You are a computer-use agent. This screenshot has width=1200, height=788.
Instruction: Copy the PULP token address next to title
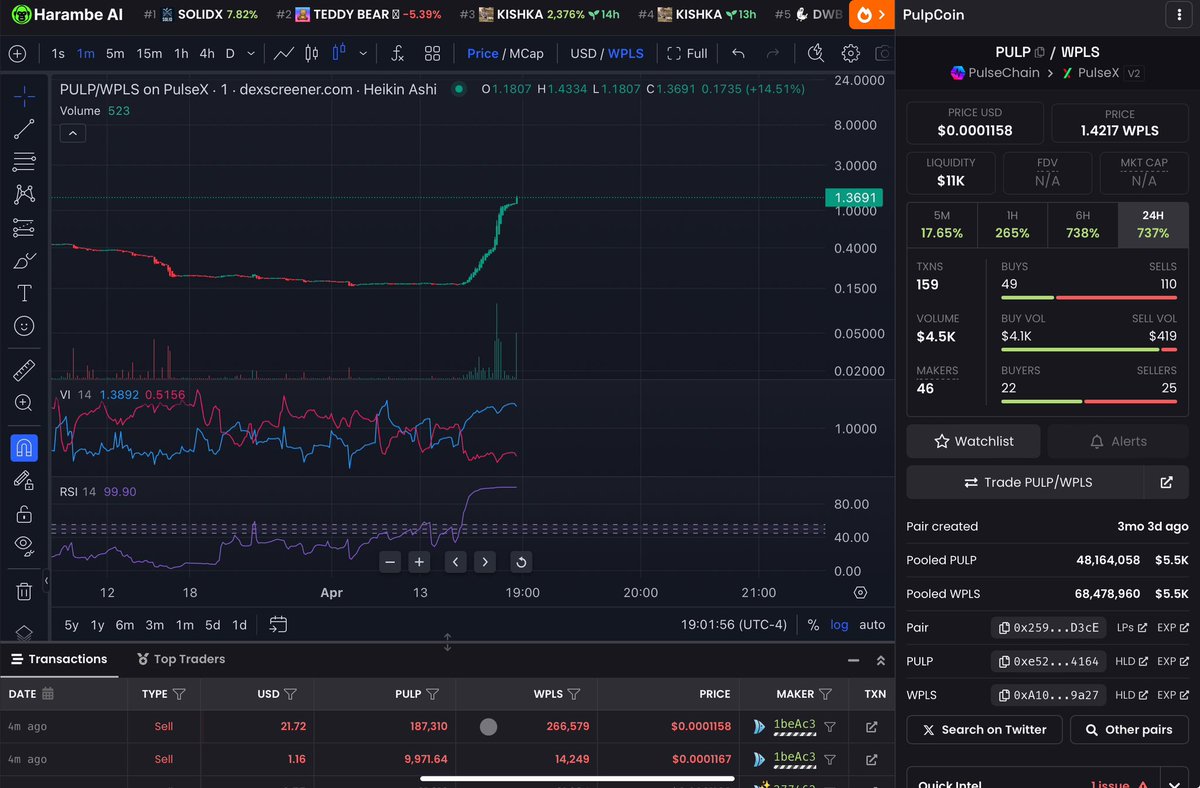pyautogui.click(x=1040, y=52)
